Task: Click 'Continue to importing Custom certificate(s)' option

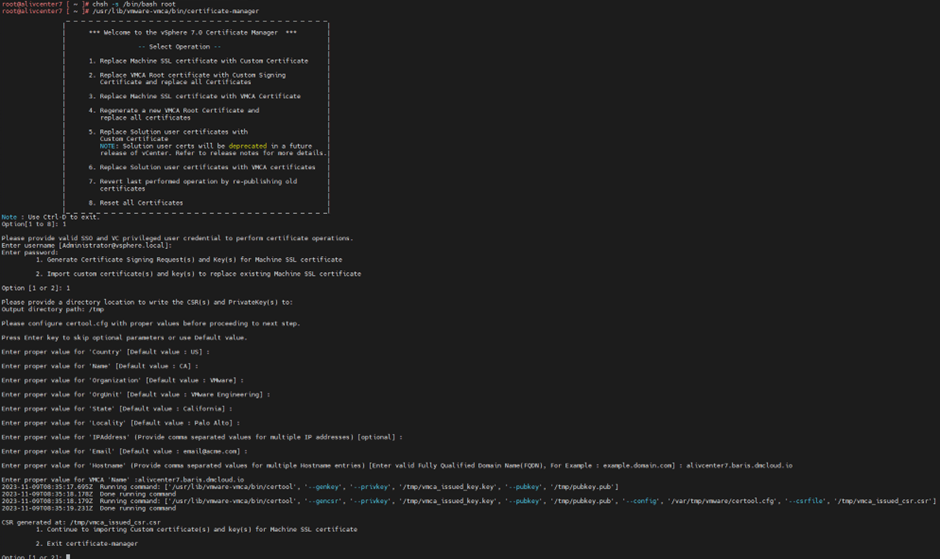Action: pos(195,529)
